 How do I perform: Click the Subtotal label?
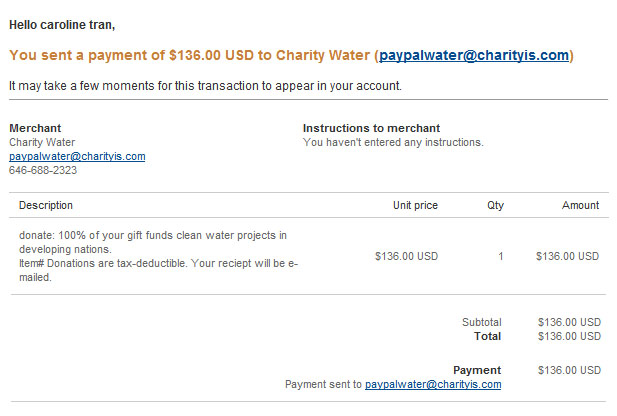482,322
